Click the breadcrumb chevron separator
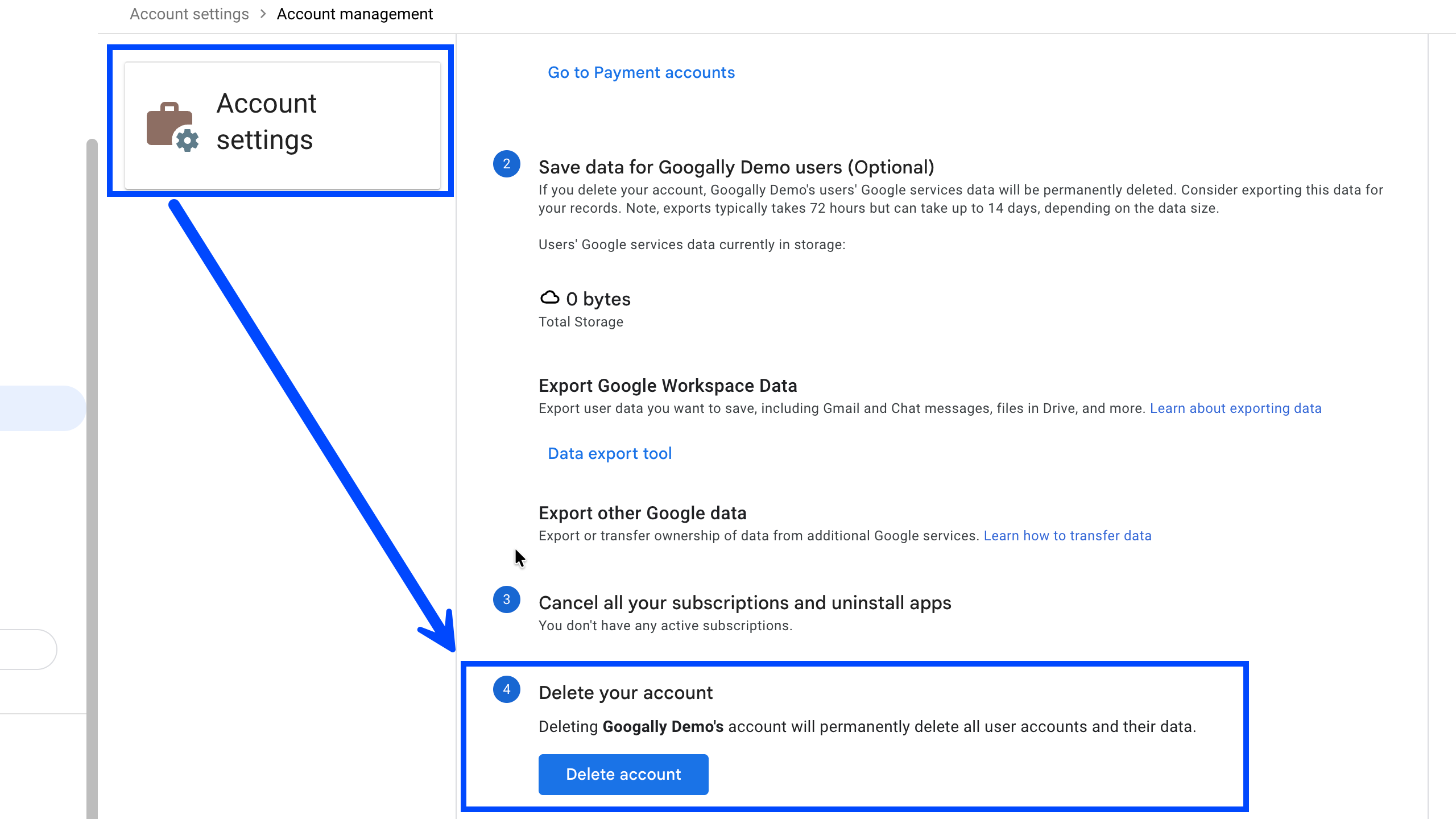 click(x=263, y=14)
